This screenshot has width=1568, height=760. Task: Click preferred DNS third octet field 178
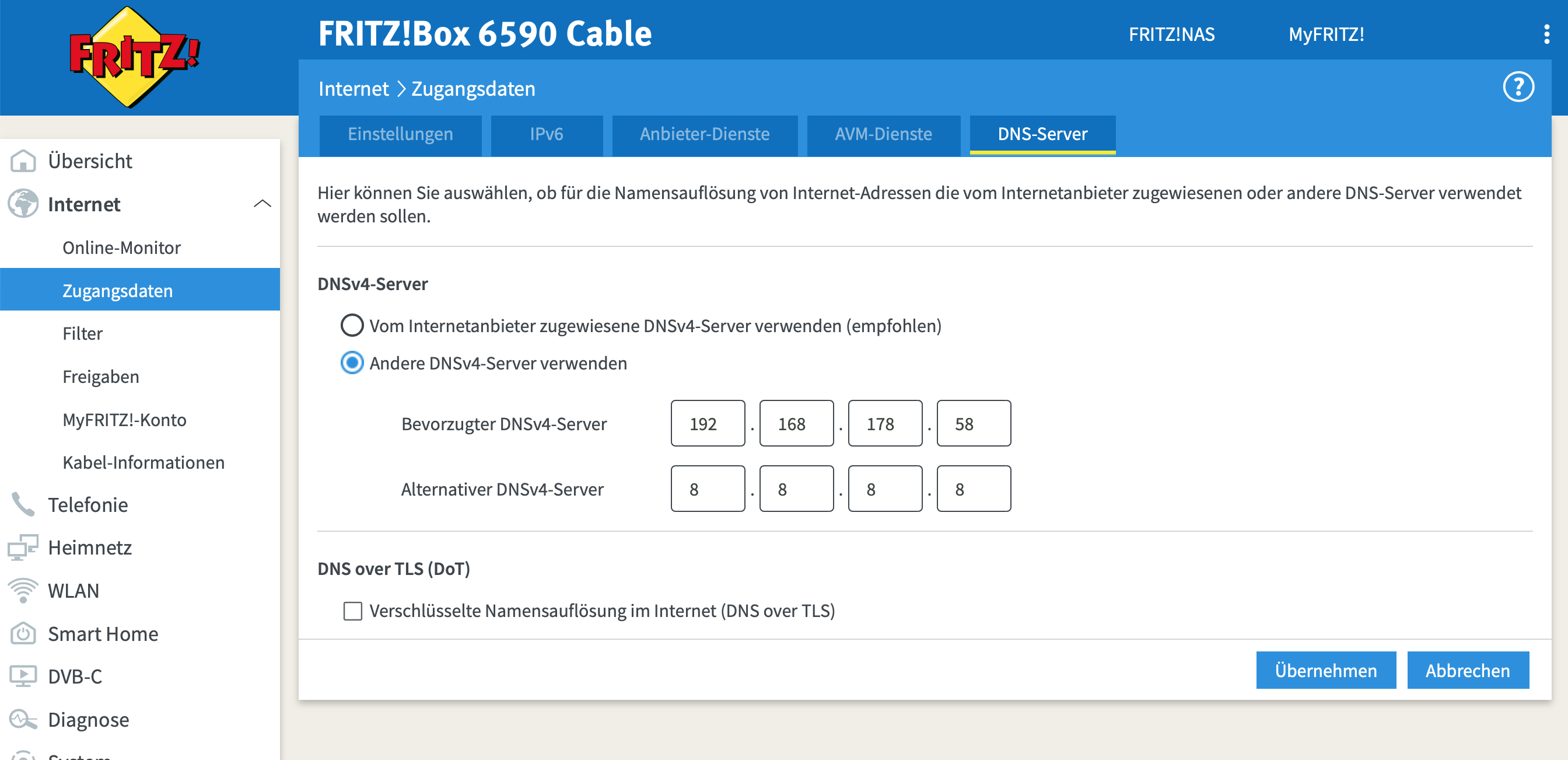pyautogui.click(x=884, y=423)
